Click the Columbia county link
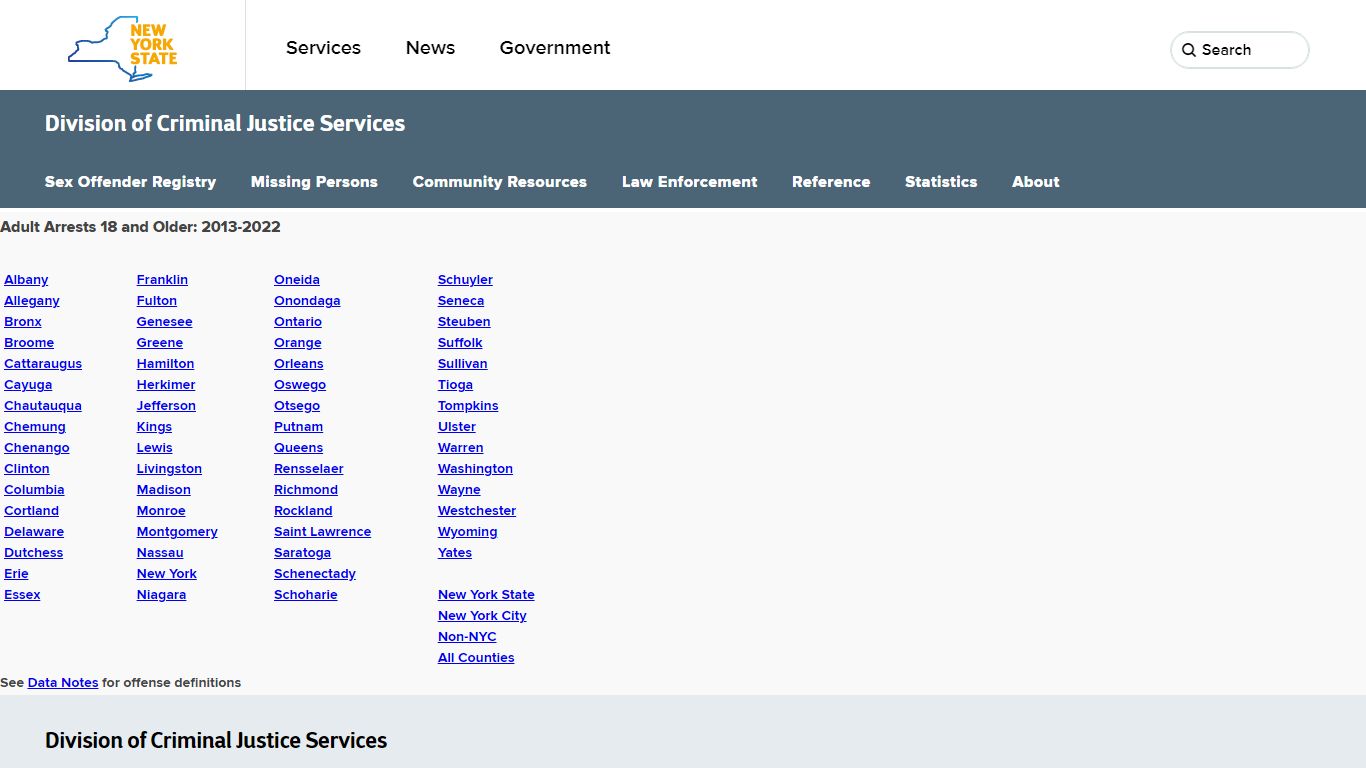The width and height of the screenshot is (1366, 768). pyautogui.click(x=34, y=490)
